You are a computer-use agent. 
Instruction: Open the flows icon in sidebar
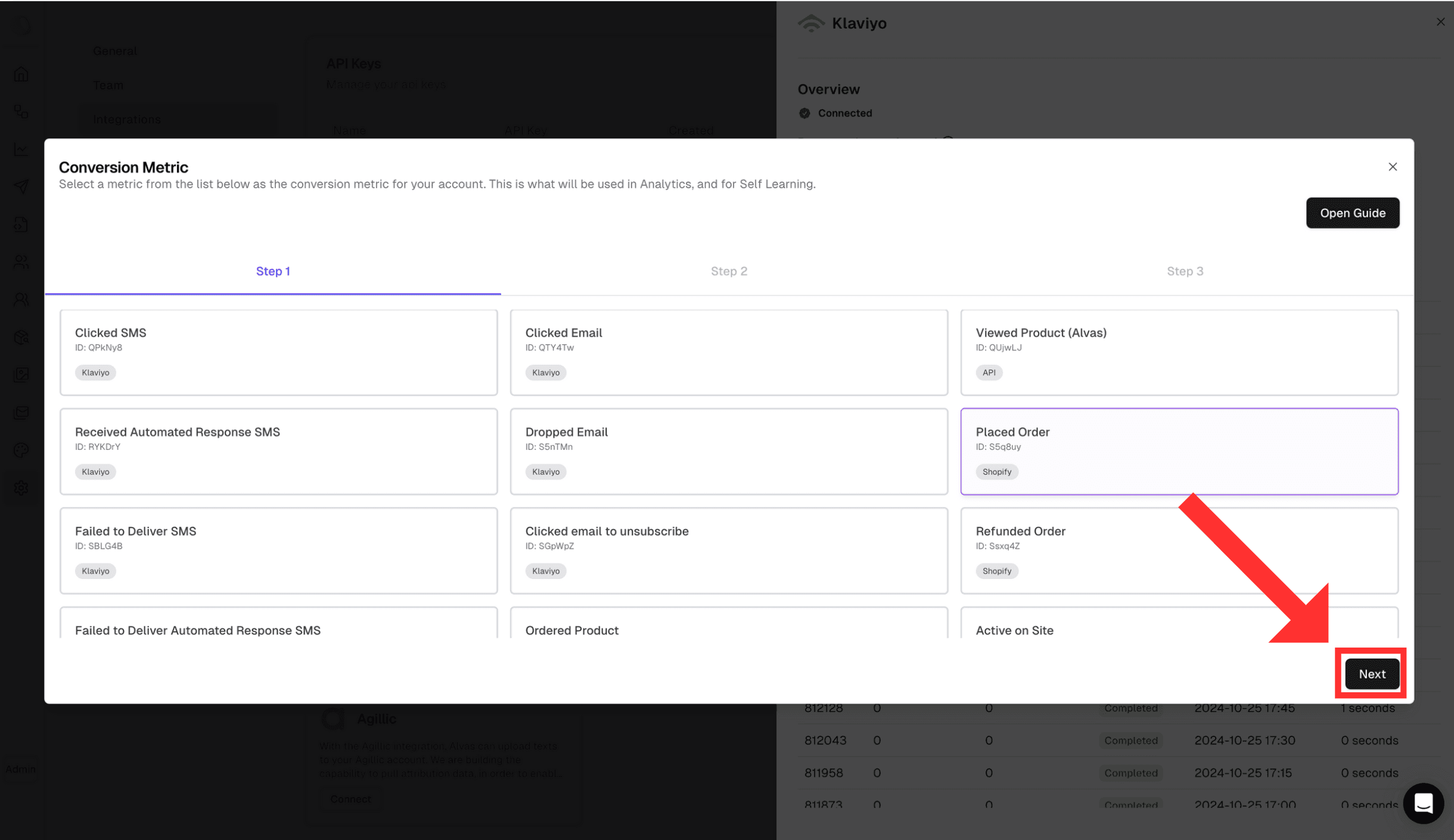21,111
